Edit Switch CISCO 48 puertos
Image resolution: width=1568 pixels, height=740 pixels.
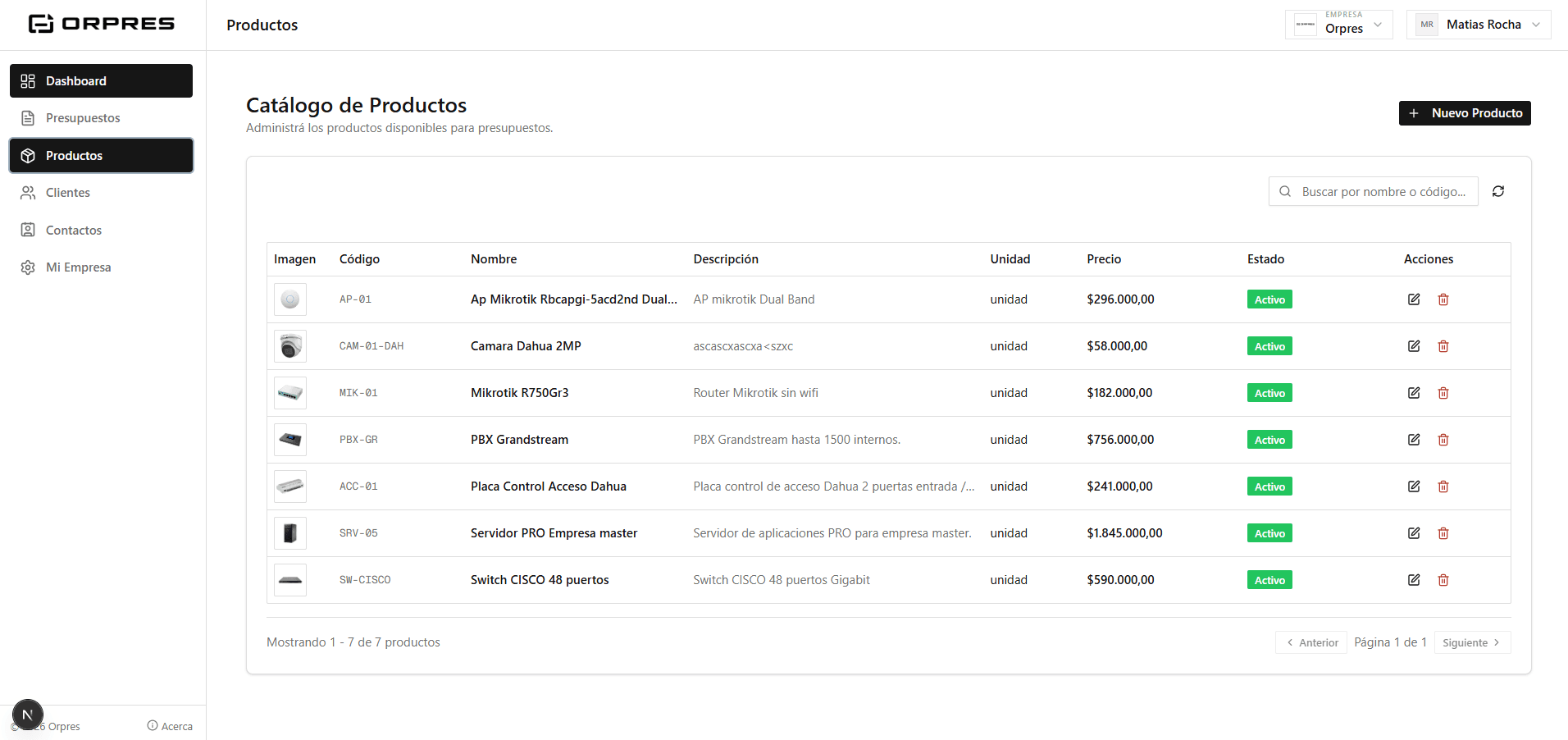(x=1414, y=580)
